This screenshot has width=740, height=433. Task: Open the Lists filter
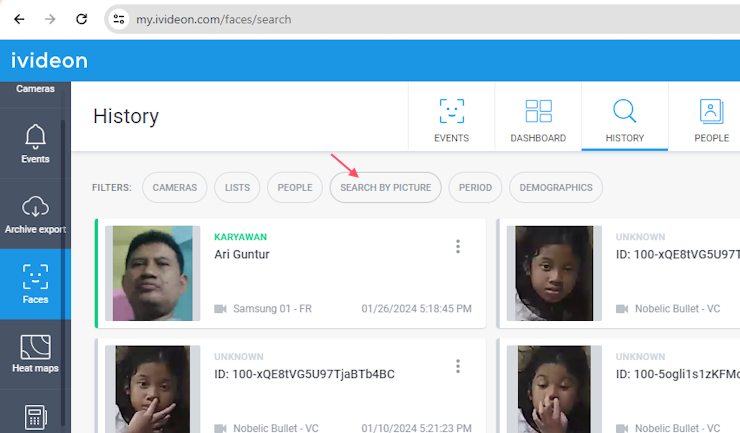[x=237, y=187]
